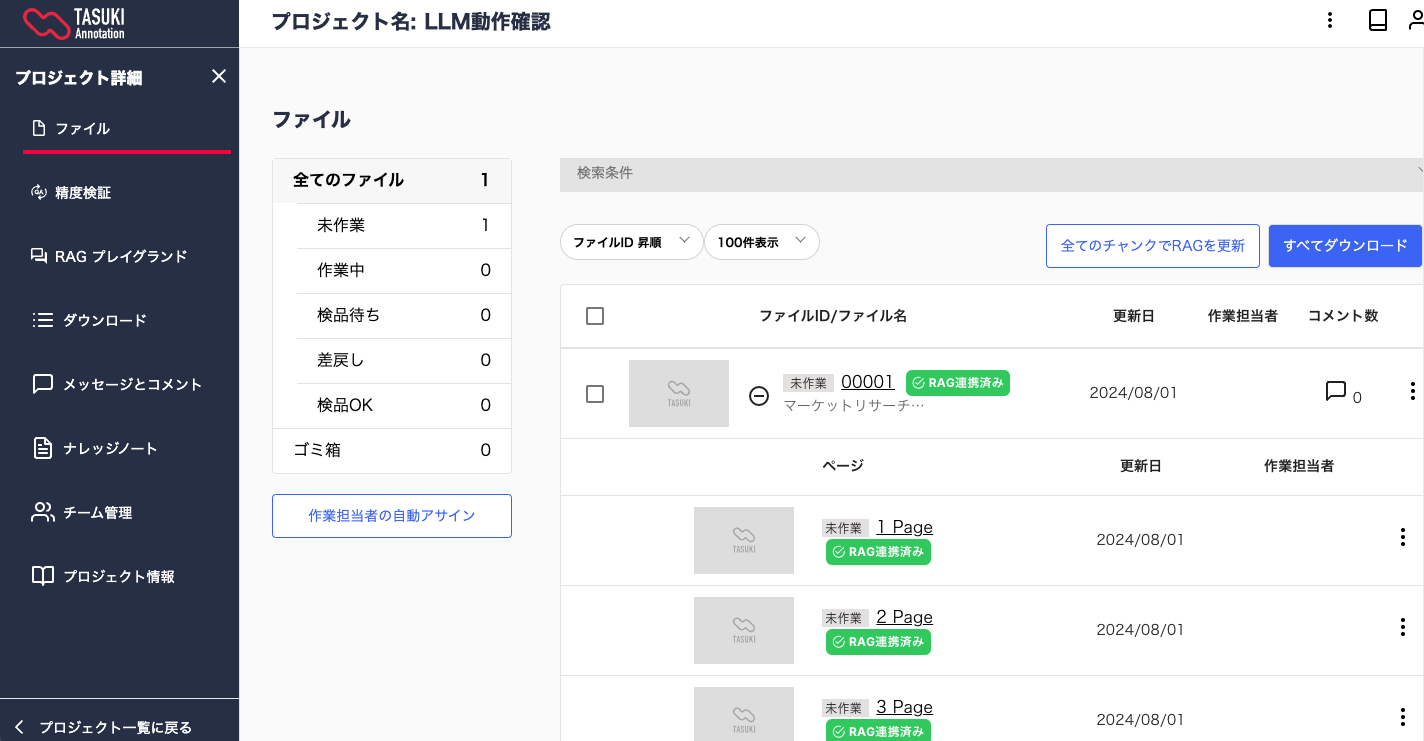This screenshot has height=741, width=1424.
Task: Go to チーム管理 in the sidebar
Action: tap(97, 513)
